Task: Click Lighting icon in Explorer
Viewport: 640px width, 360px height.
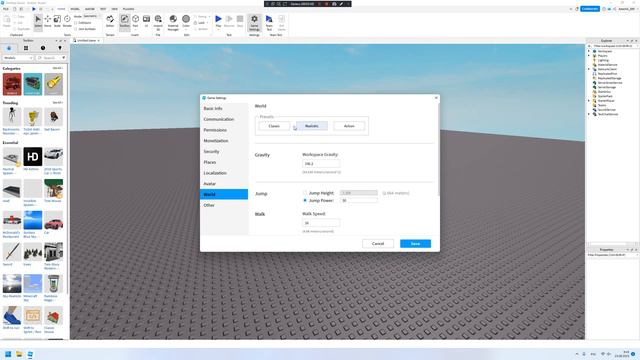Action: pos(595,60)
